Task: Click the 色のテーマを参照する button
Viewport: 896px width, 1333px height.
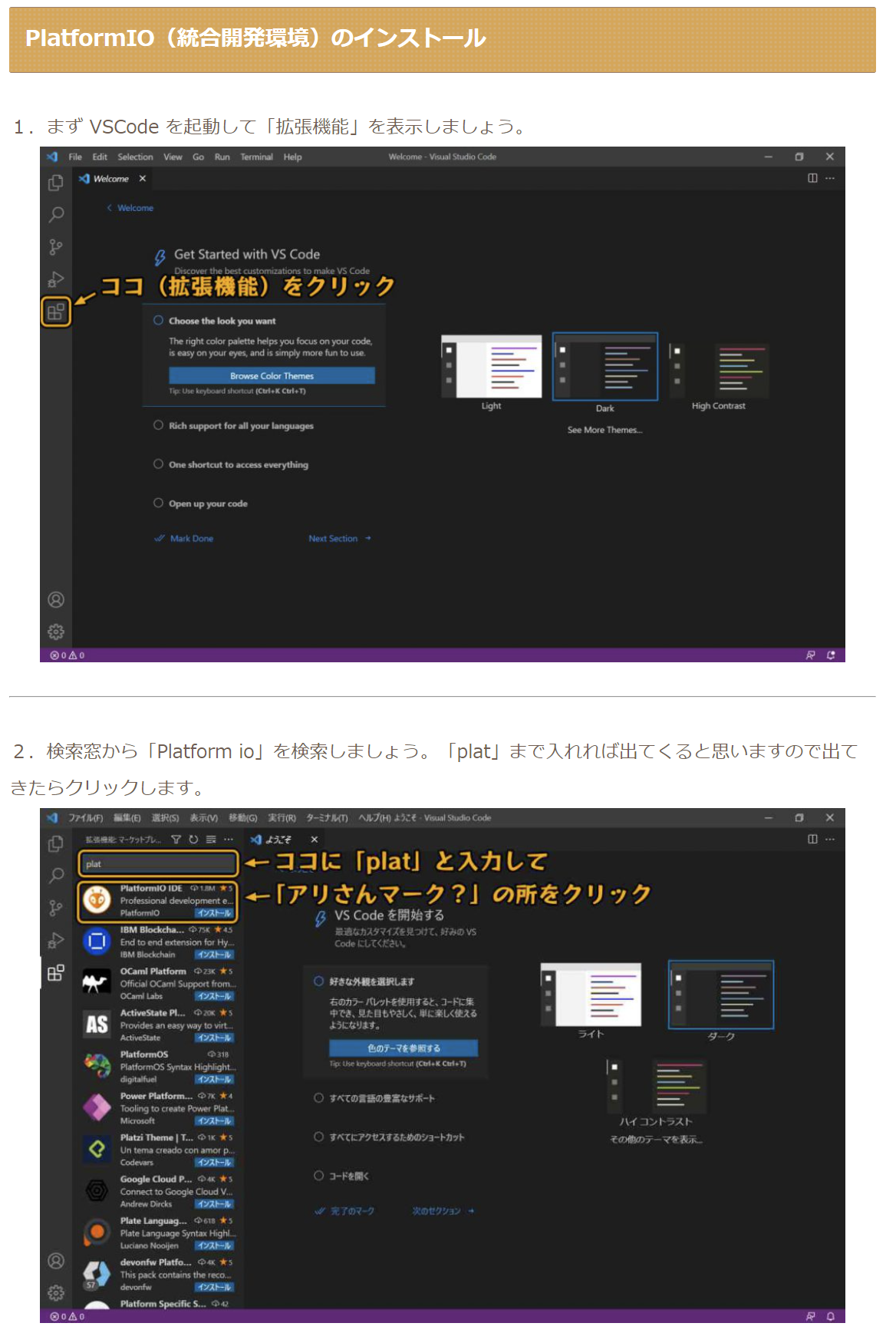Action: tap(404, 1048)
